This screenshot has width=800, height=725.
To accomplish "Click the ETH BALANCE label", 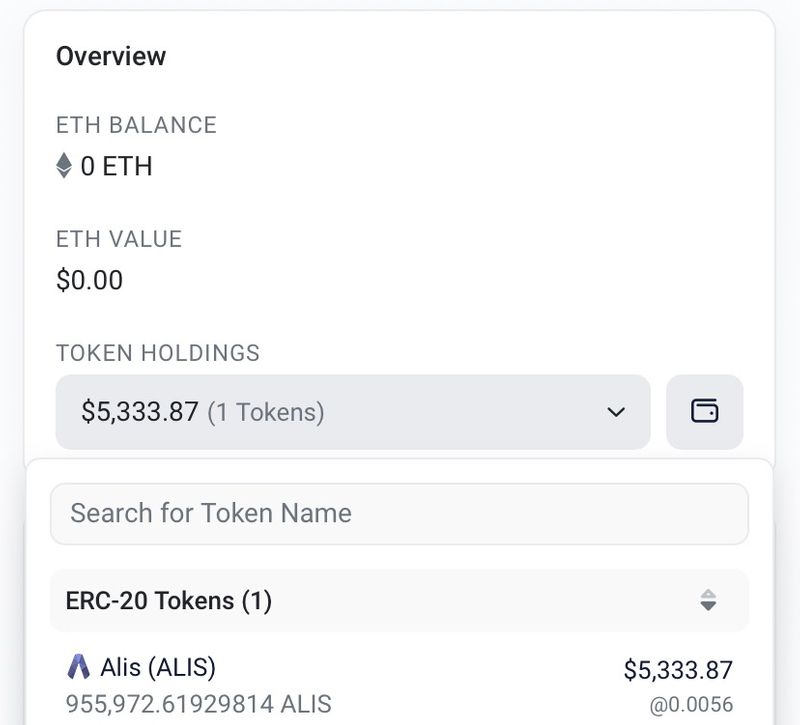I will [x=136, y=125].
